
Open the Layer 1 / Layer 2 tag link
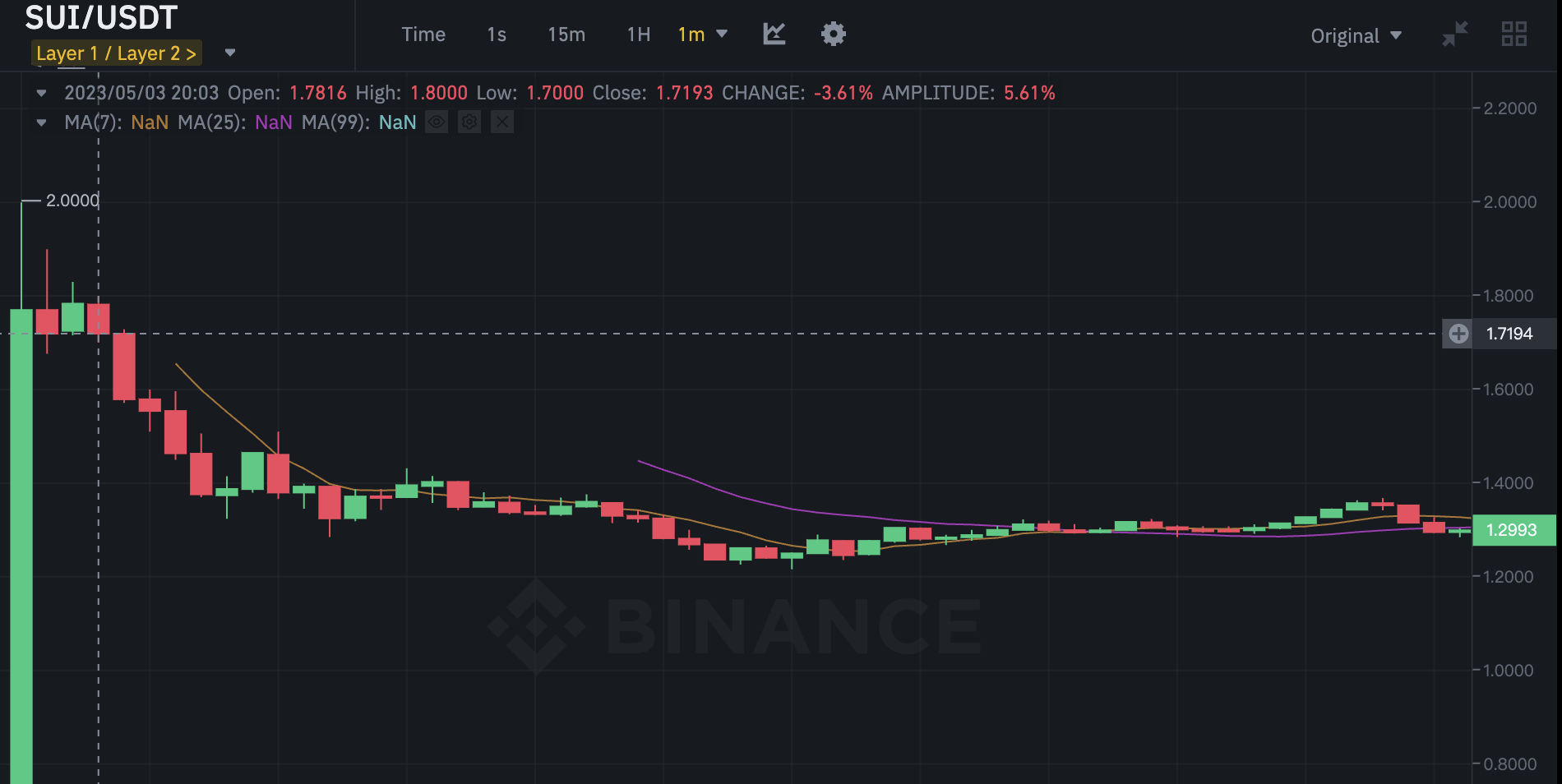click(x=116, y=53)
